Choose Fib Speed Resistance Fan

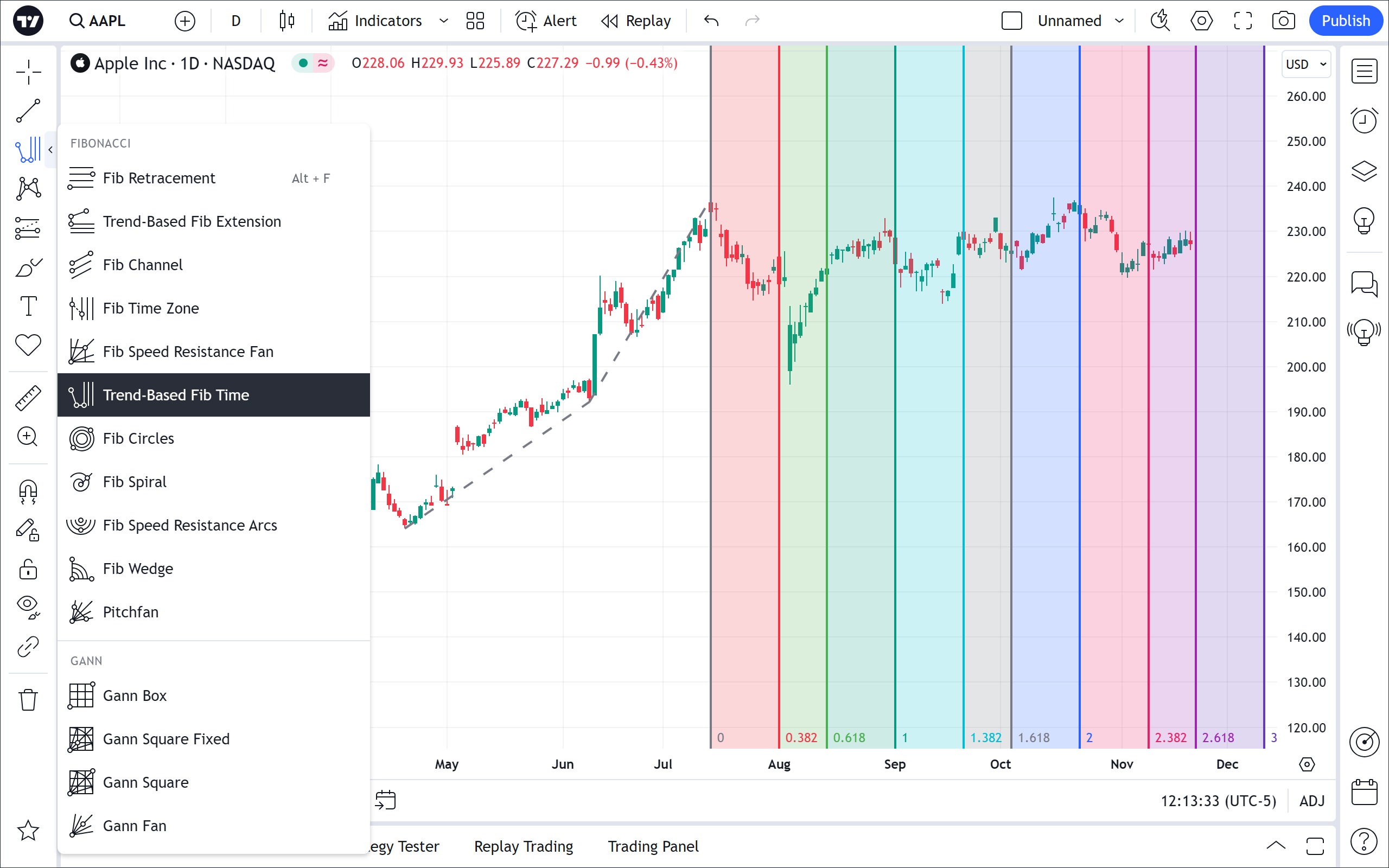[x=214, y=352]
